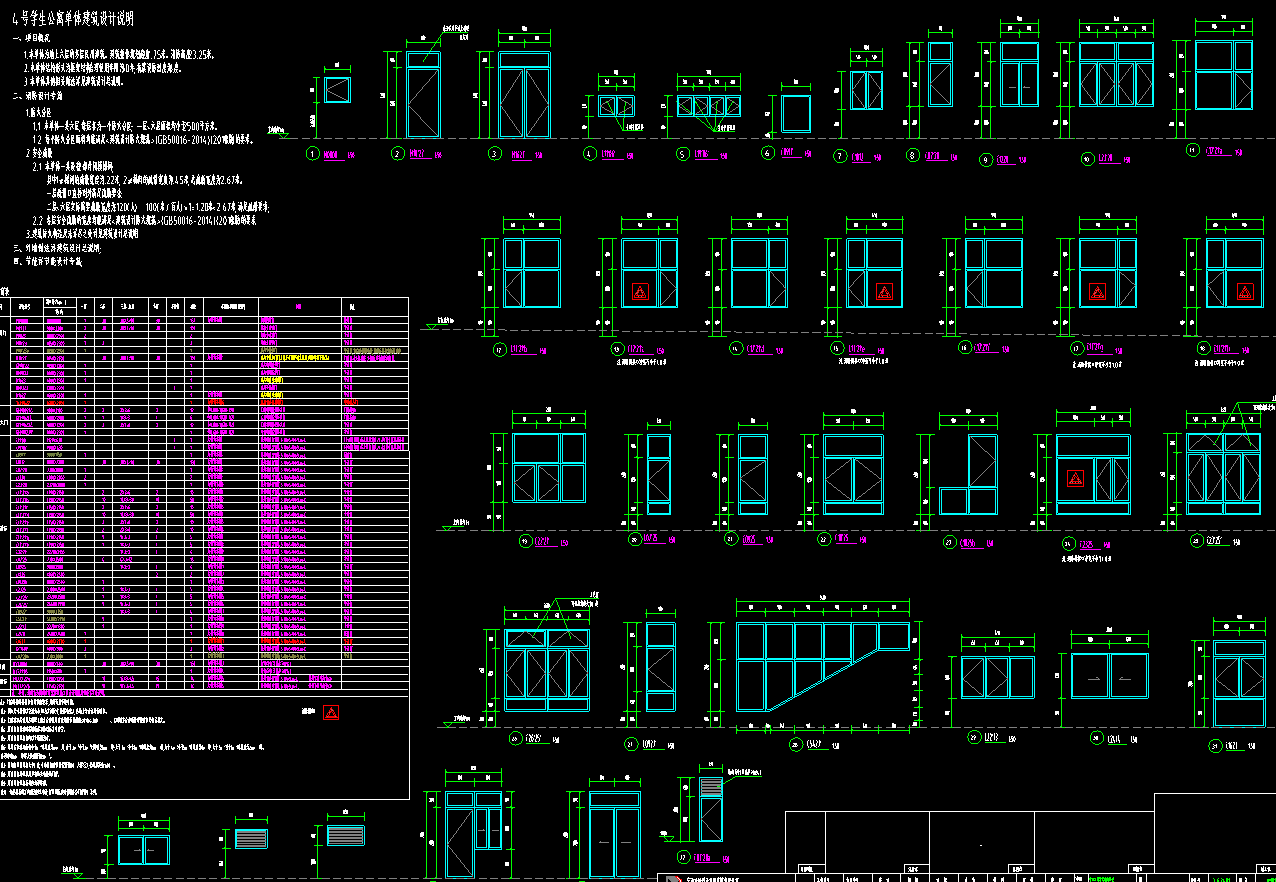Select detail marker number 28
The image size is (1276, 882).
796,744
